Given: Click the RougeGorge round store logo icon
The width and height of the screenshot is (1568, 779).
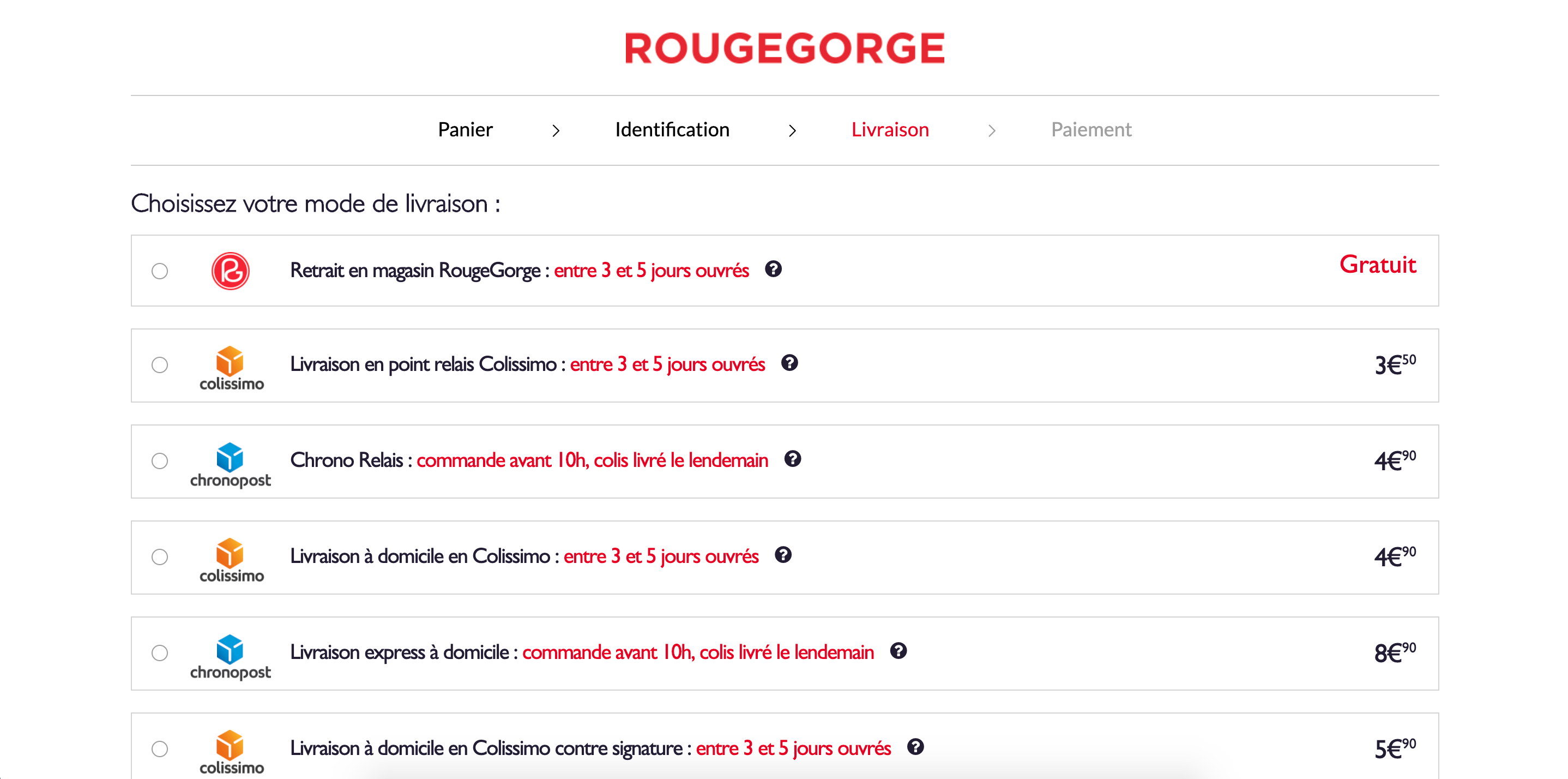Looking at the screenshot, I should (231, 271).
